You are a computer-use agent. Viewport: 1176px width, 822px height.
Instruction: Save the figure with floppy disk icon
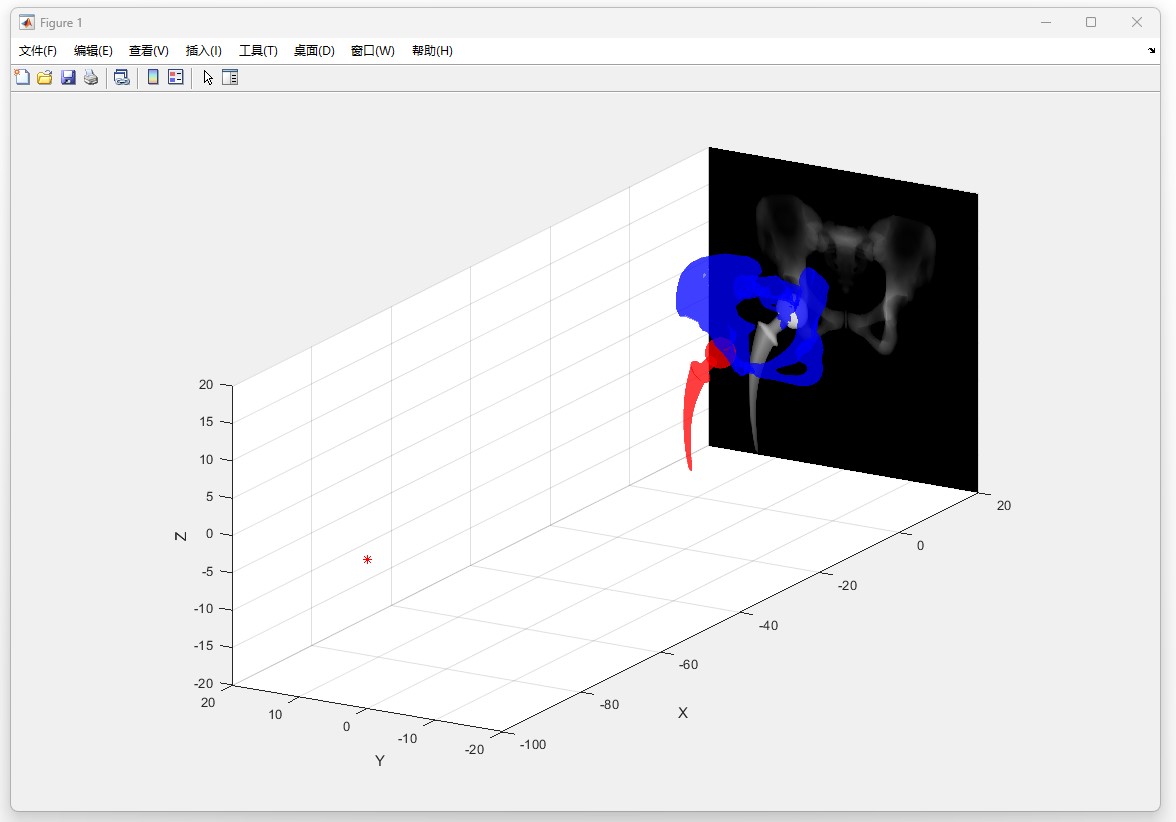tap(68, 77)
